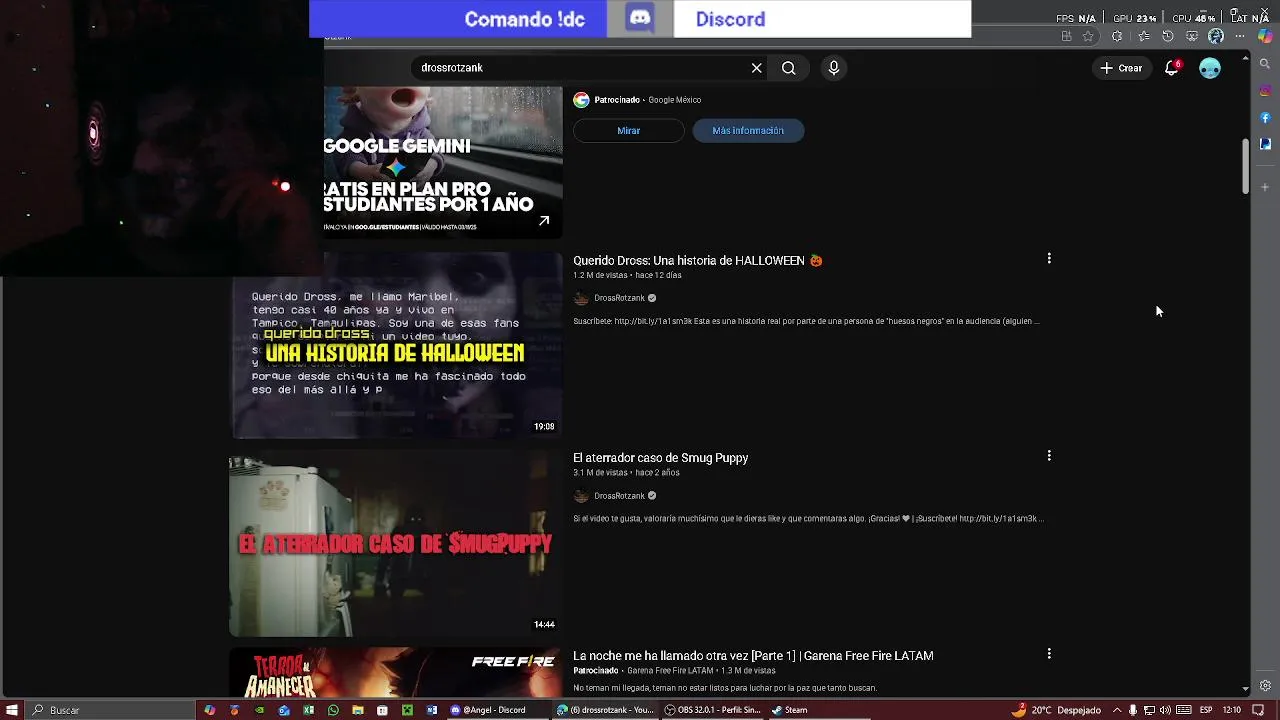Start voice search with the microphone icon

tap(834, 68)
